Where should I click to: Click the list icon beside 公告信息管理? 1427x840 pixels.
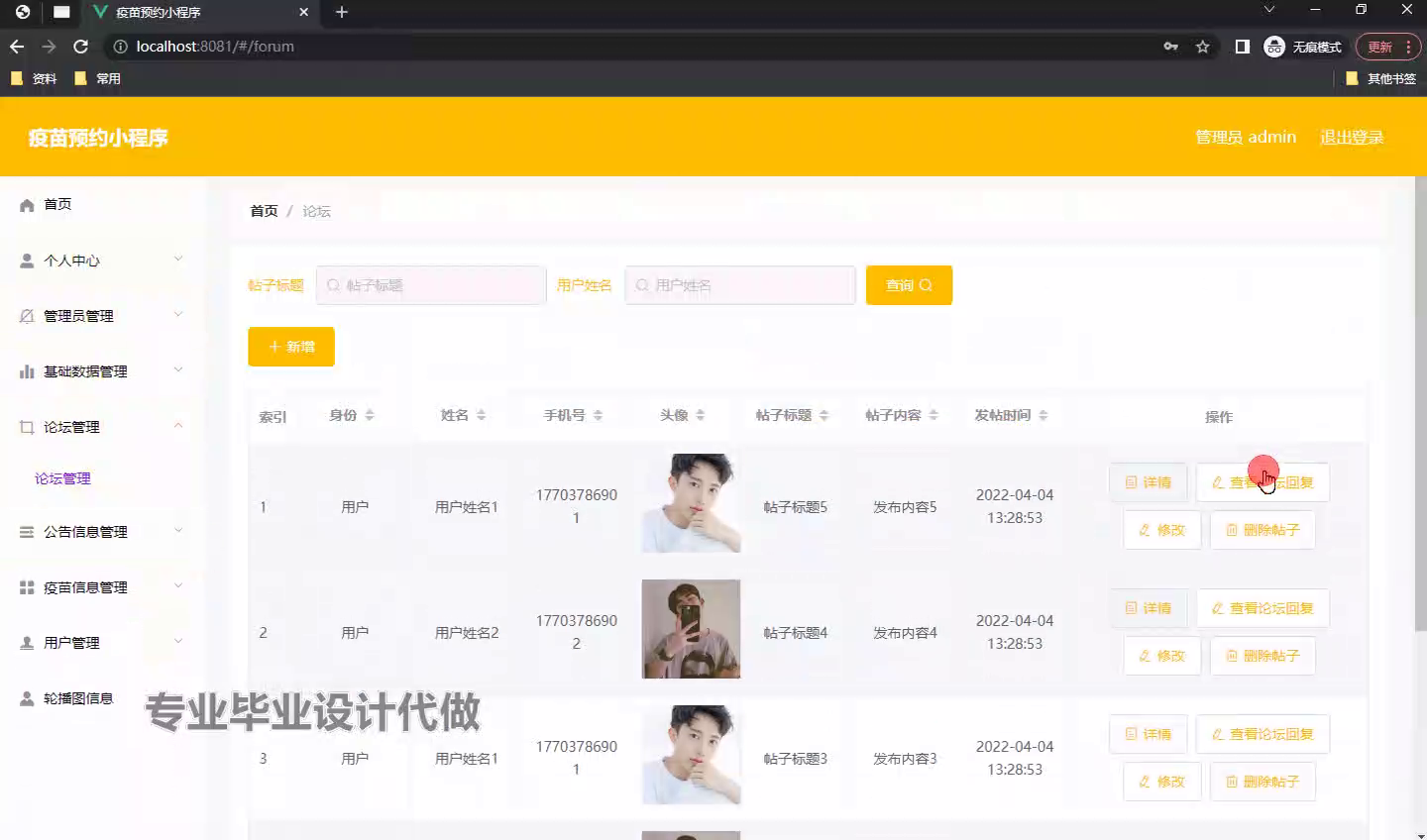tap(27, 532)
